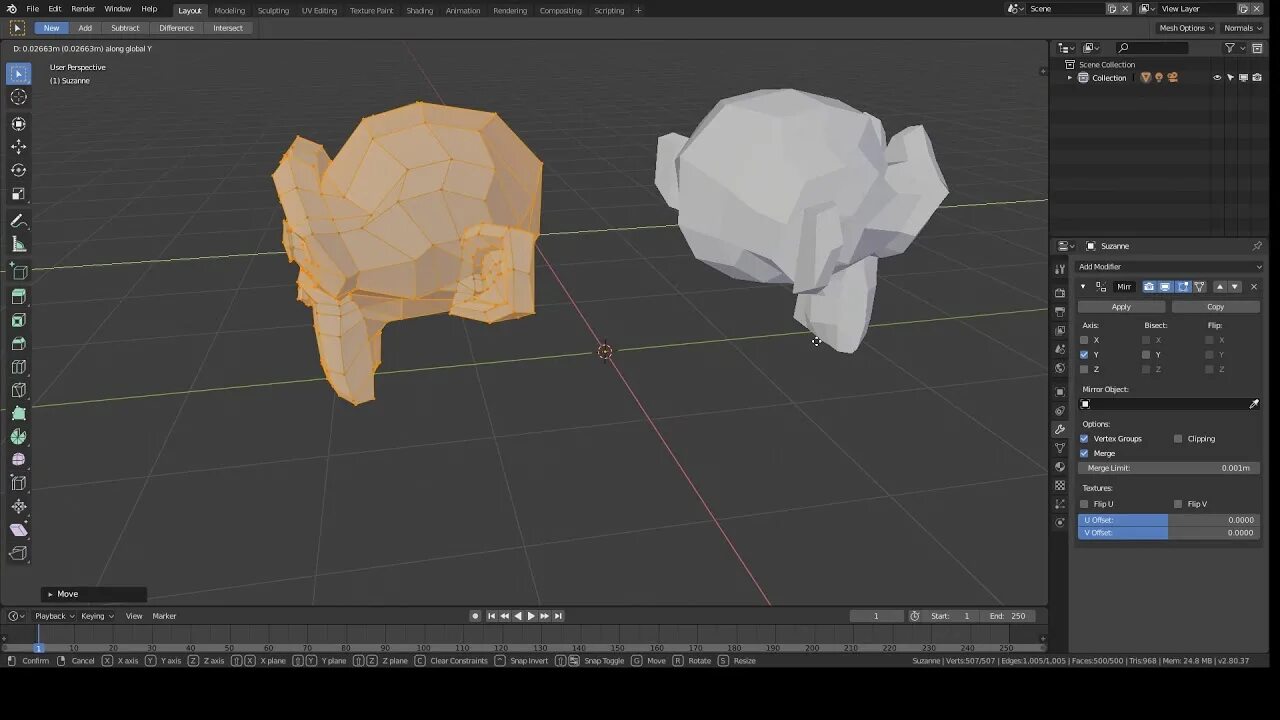Open the Material properties tab icon
The height and width of the screenshot is (720, 1280).
(1060, 467)
